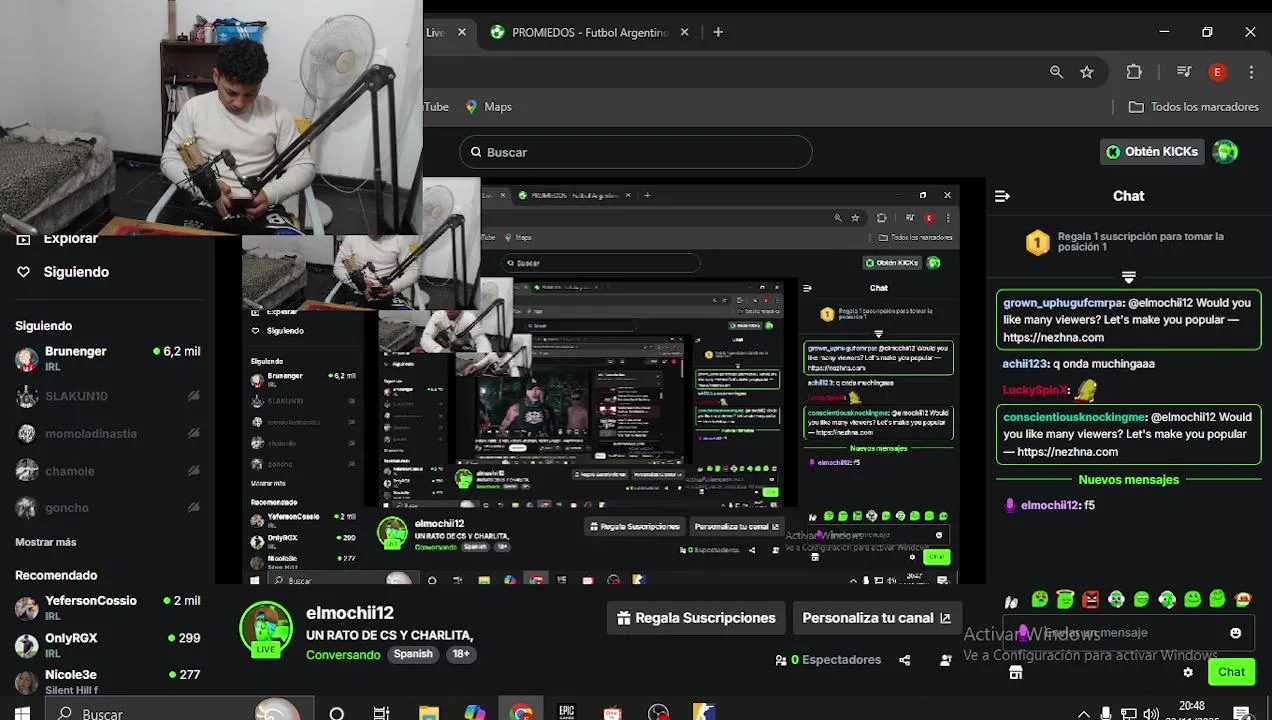
Task: Click the user icon next to share
Action: click(945, 660)
